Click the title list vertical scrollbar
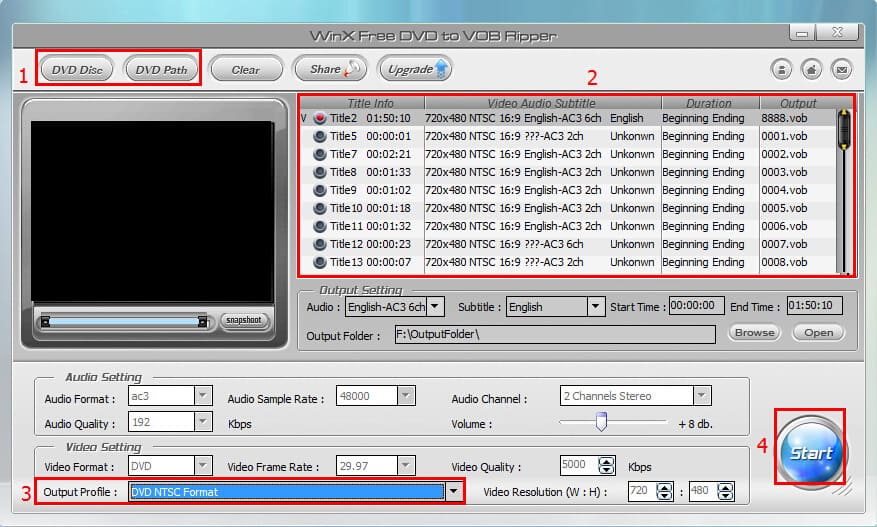 click(844, 190)
